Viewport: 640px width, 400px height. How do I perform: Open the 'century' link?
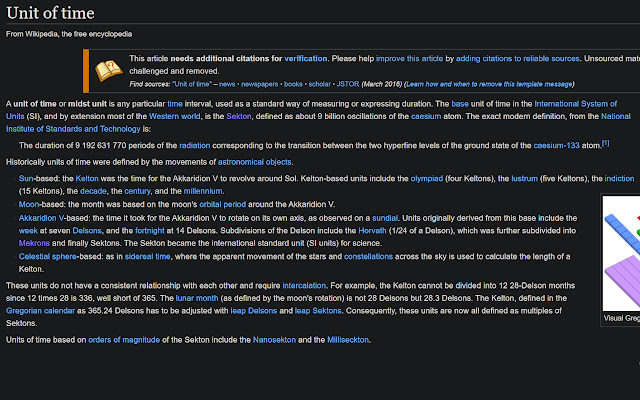[137, 191]
